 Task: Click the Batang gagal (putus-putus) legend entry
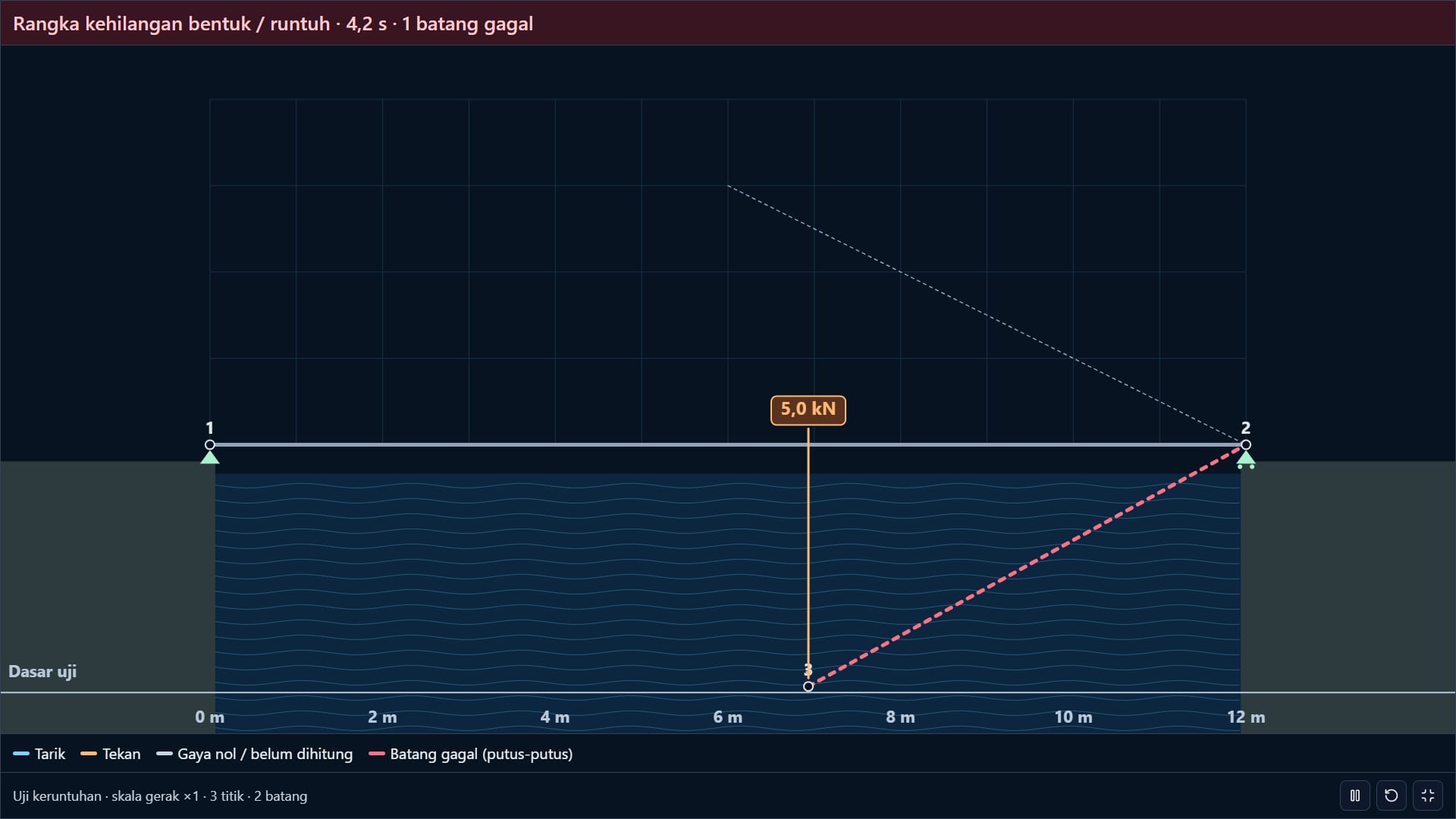click(471, 754)
